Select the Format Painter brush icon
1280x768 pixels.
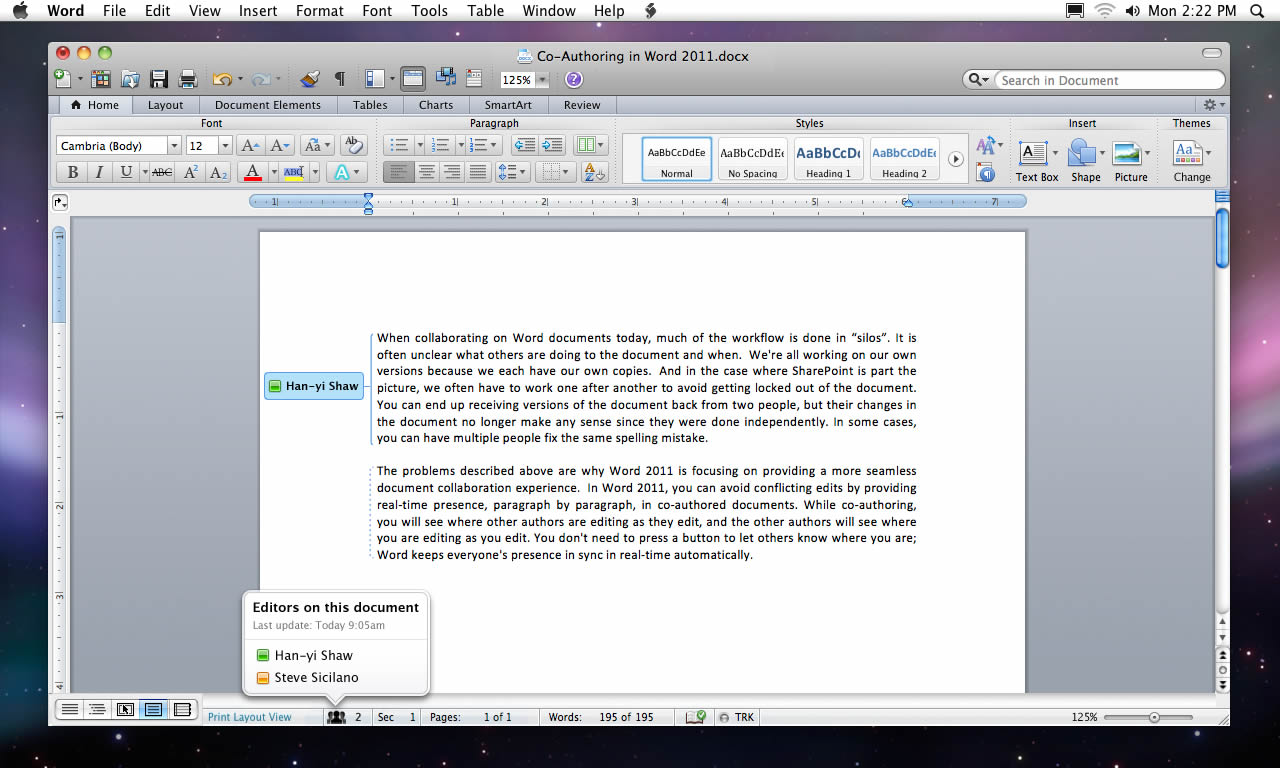pyautogui.click(x=310, y=79)
